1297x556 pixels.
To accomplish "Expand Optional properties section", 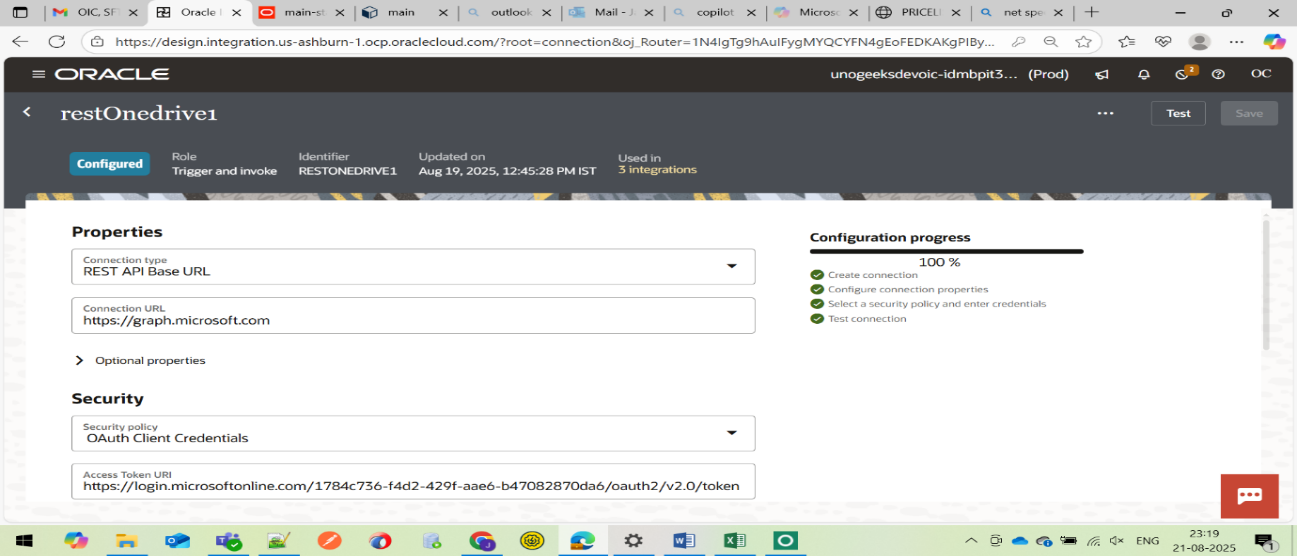I will [140, 360].
